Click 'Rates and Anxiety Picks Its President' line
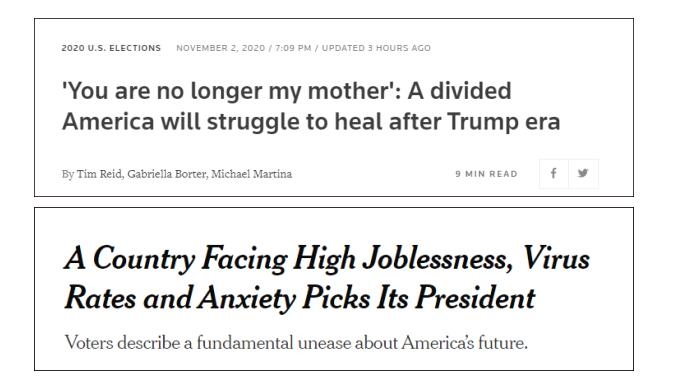 point(300,298)
